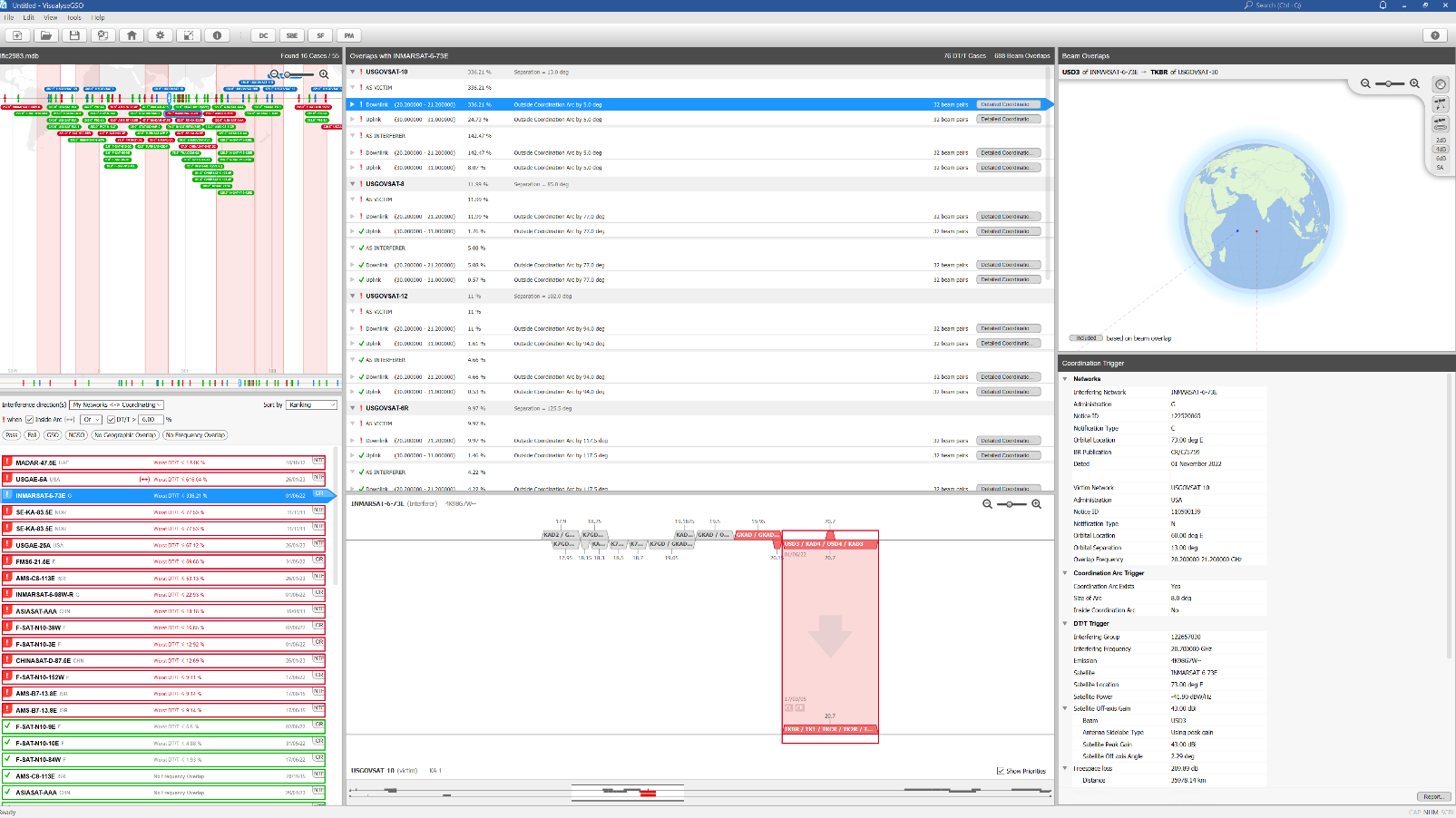Open the View menu
The height and width of the screenshot is (818, 1456).
click(51, 17)
